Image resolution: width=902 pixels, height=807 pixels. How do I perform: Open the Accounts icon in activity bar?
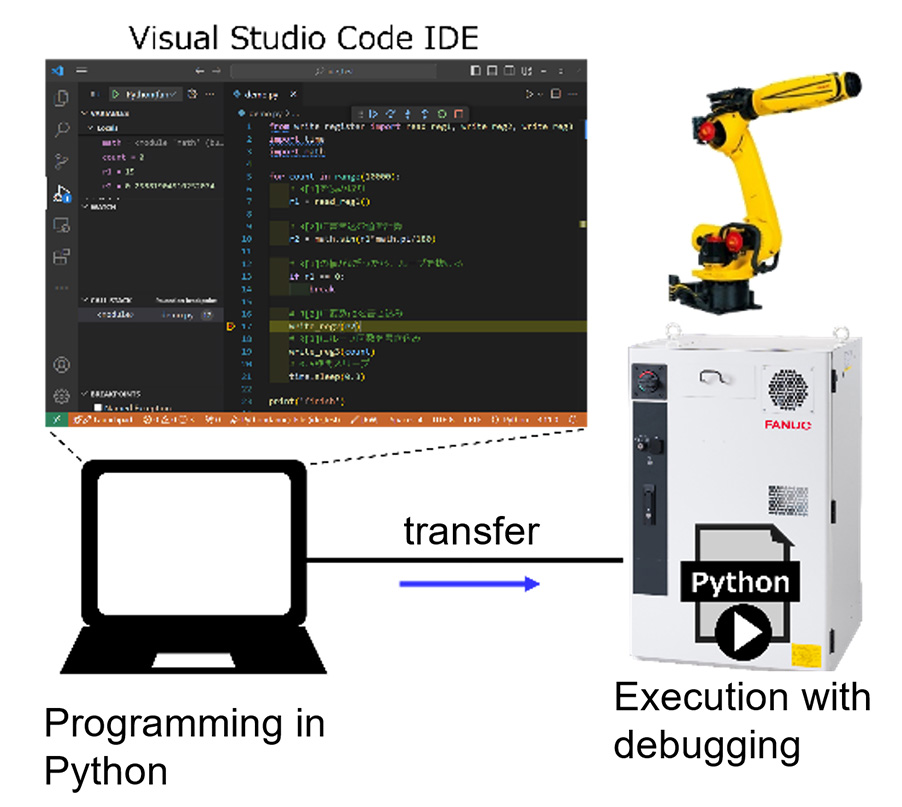coord(62,365)
